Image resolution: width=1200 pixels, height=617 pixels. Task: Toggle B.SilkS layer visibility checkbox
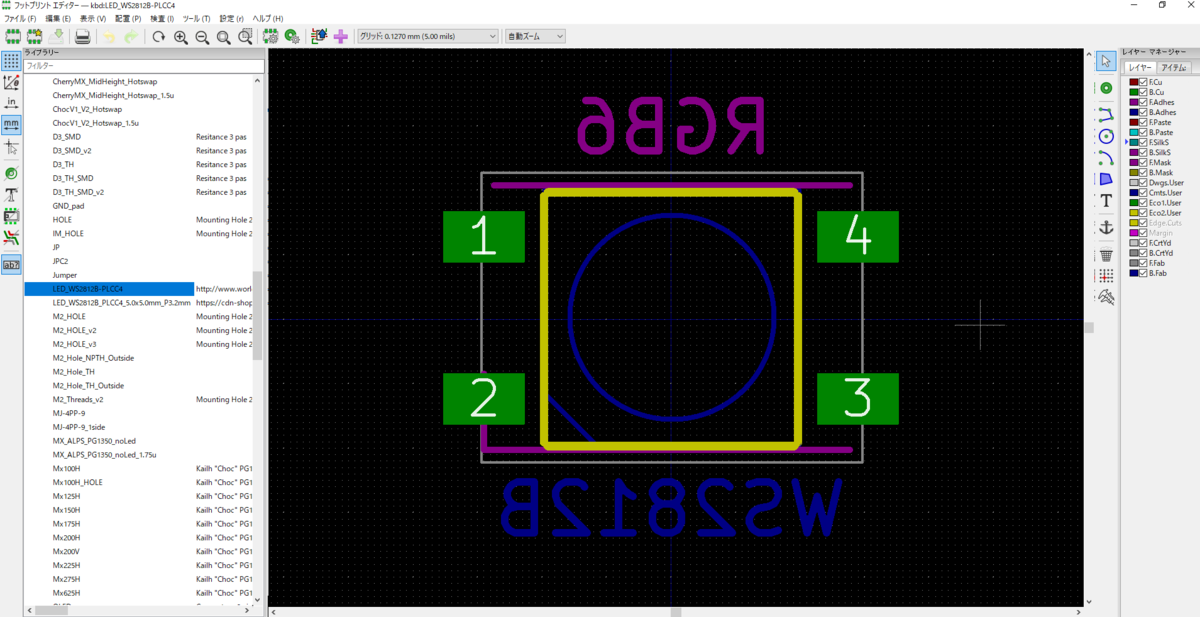coord(1143,152)
